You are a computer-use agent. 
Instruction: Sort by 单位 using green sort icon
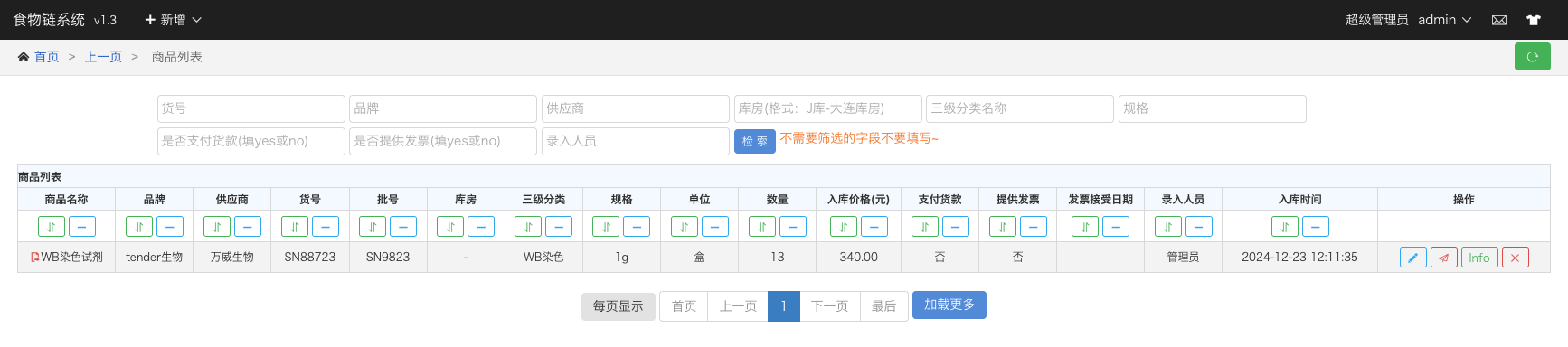click(x=684, y=227)
